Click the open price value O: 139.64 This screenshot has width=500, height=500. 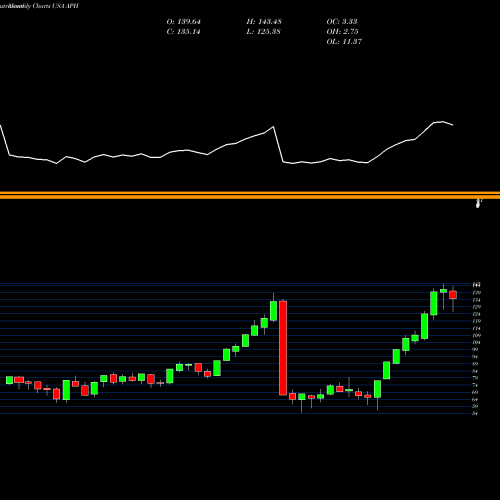[x=184, y=22]
